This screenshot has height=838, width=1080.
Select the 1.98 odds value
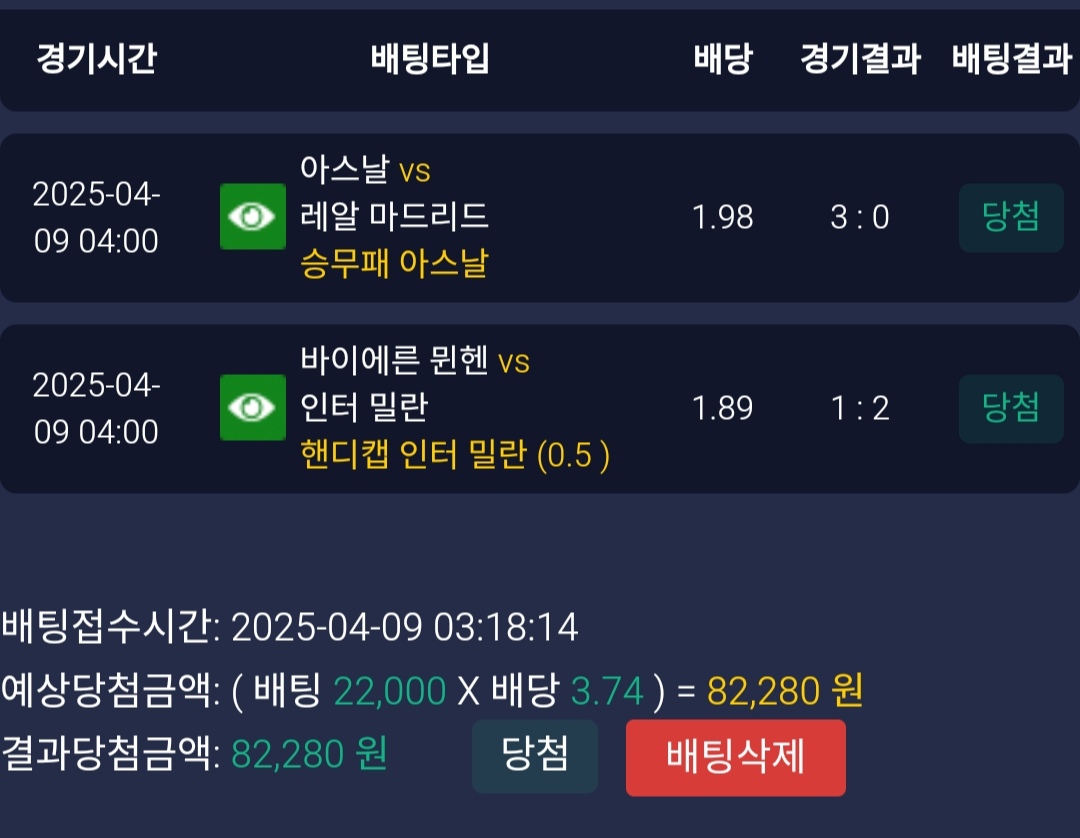click(723, 217)
